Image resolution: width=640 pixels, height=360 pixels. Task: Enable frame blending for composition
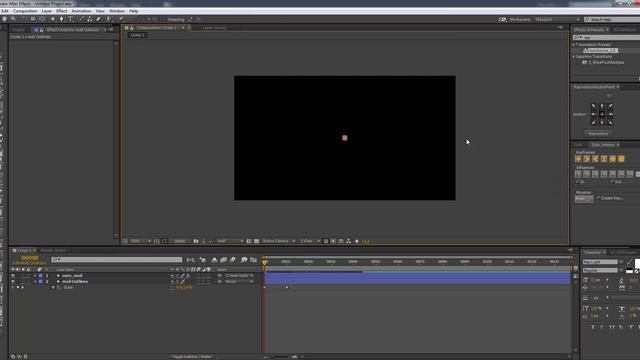click(223, 260)
